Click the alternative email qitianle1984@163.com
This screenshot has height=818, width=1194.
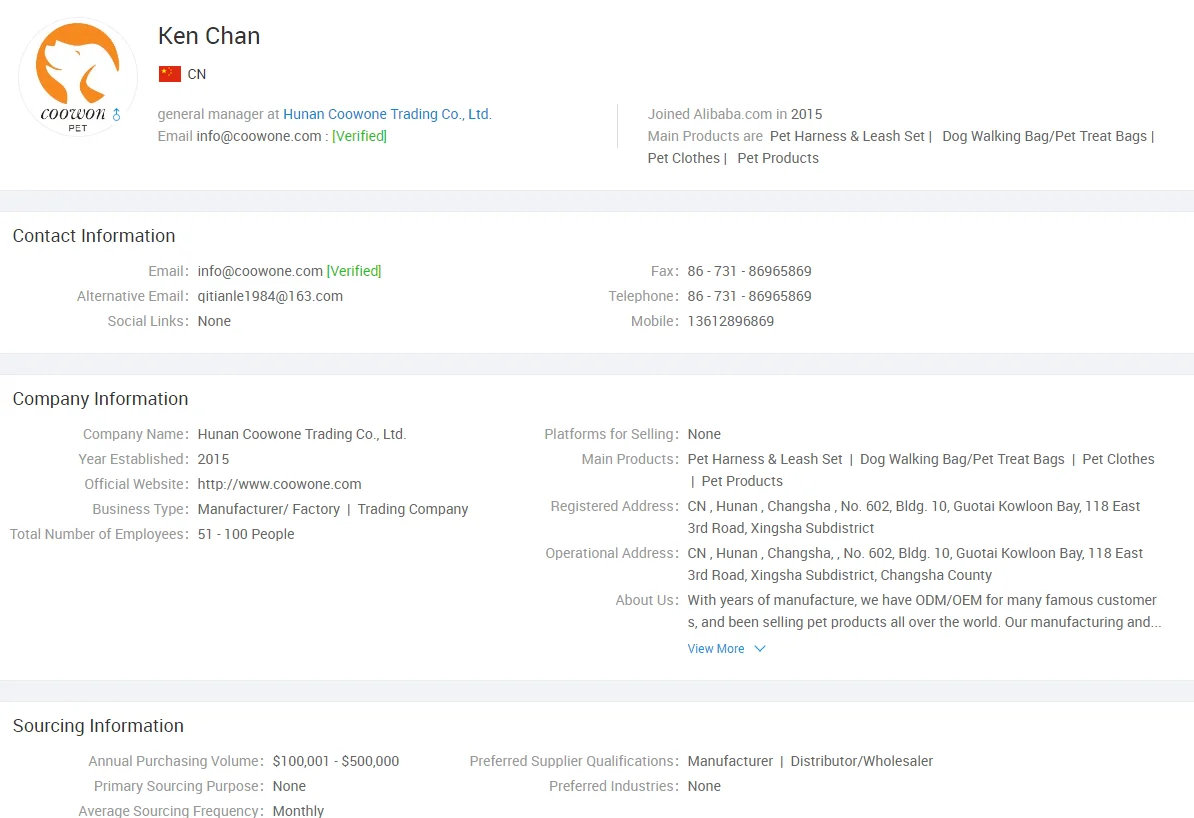[270, 296]
